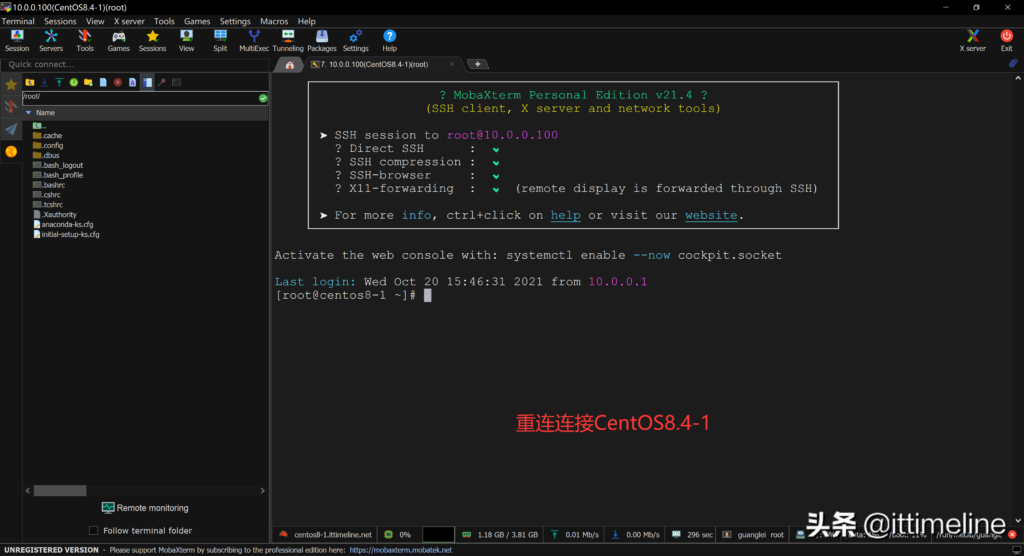1024x556 pixels.
Task: Switch to the home tab
Action: [x=289, y=64]
